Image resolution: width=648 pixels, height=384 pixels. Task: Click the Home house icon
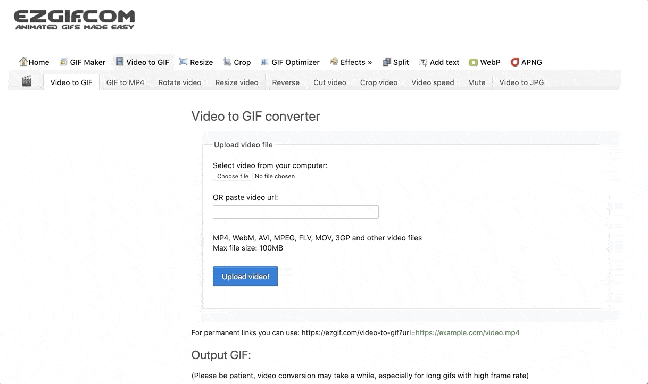[23, 62]
